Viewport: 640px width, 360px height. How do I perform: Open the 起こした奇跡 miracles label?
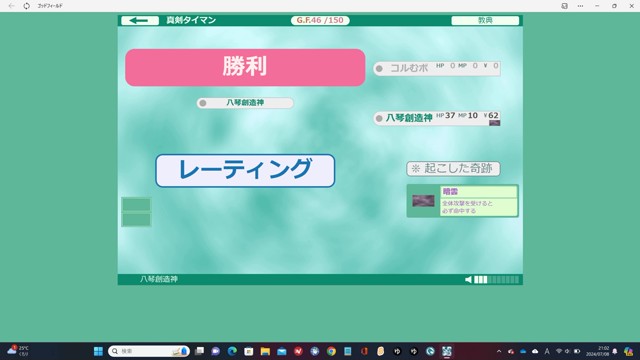point(453,169)
